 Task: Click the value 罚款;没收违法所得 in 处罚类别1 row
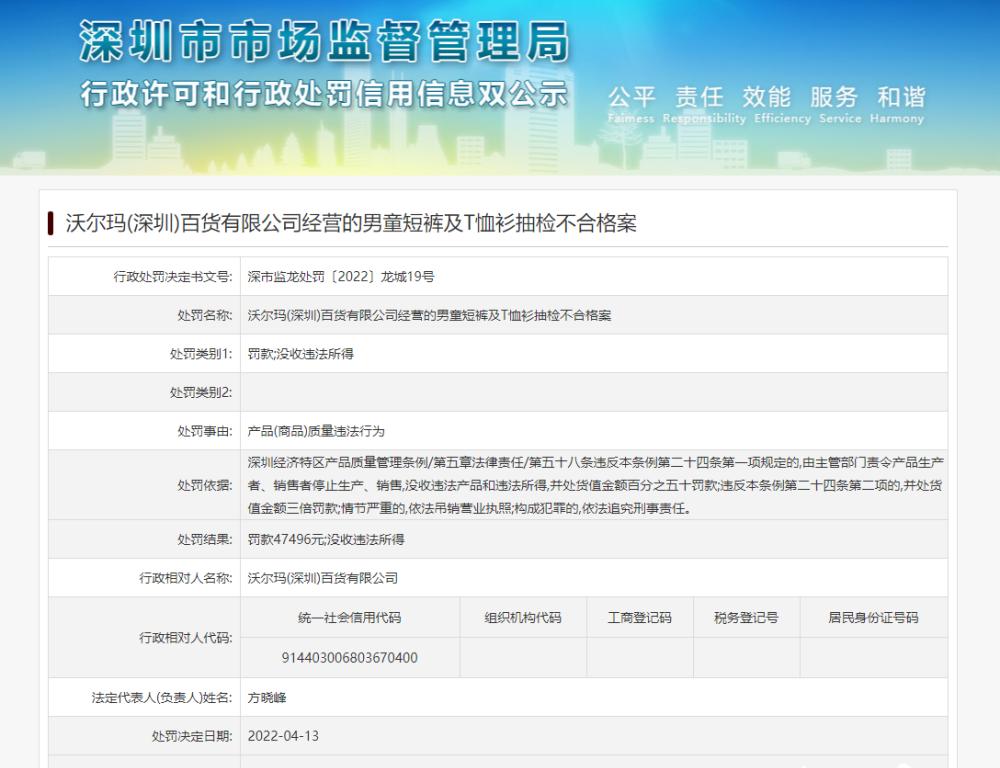(300, 354)
